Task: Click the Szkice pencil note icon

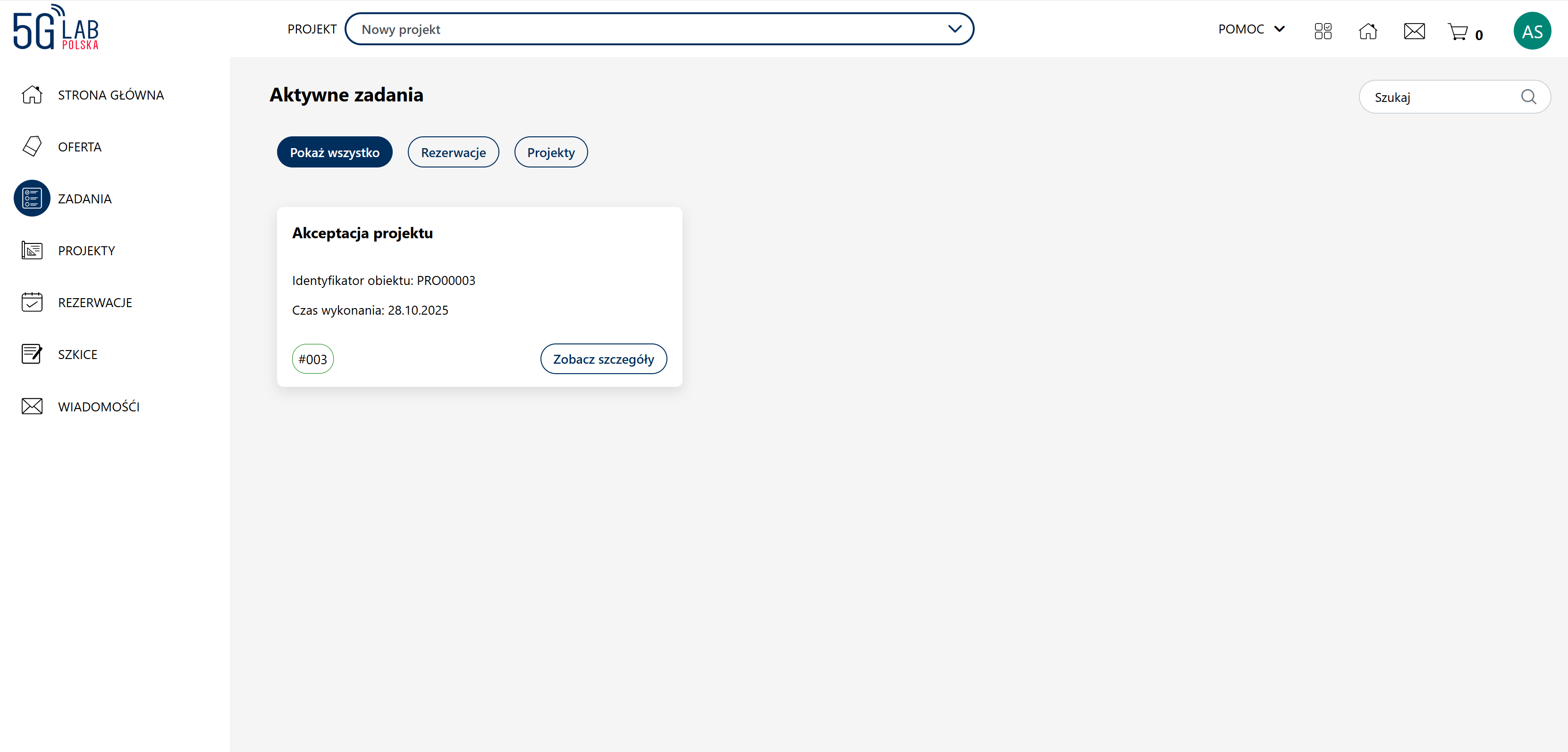Action: coord(32,354)
